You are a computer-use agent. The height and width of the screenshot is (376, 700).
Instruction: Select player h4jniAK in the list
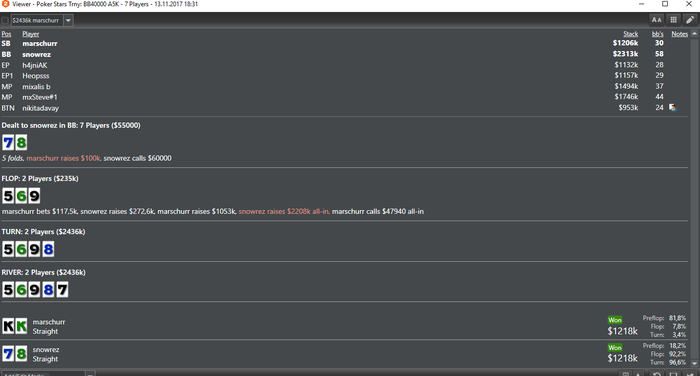click(35, 65)
